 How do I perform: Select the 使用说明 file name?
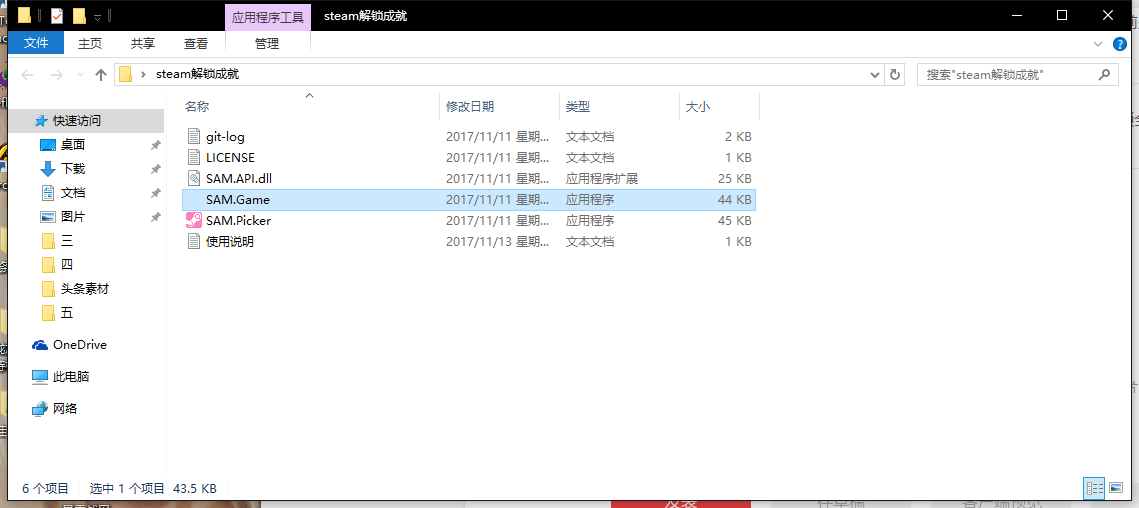click(230, 241)
